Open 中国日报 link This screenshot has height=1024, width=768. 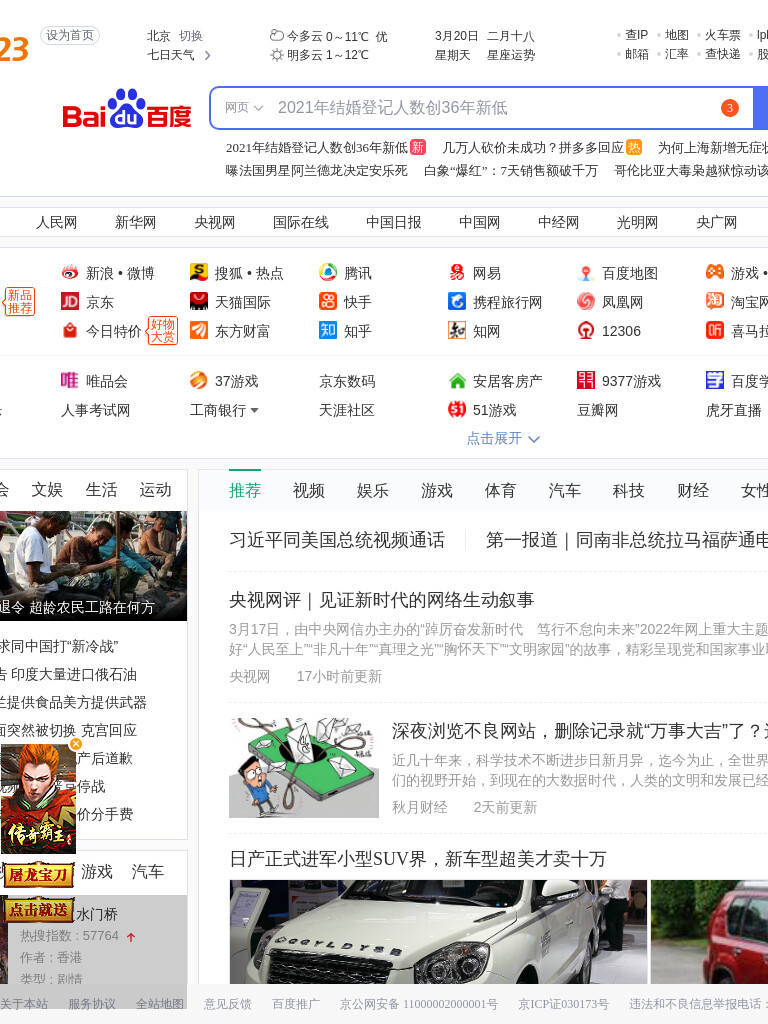point(394,223)
